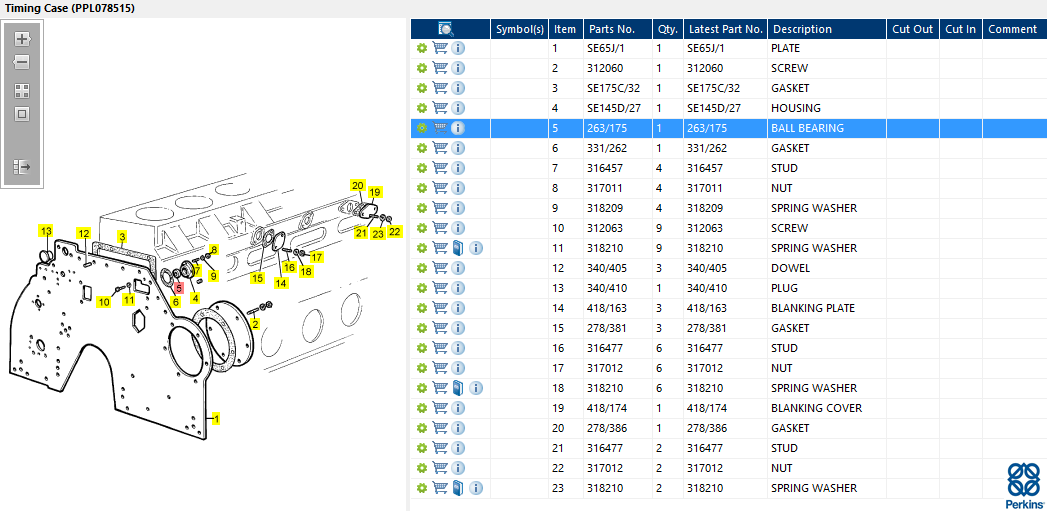
Task: Click the gear icon for GASKET SE175C/32
Action: 421,88
